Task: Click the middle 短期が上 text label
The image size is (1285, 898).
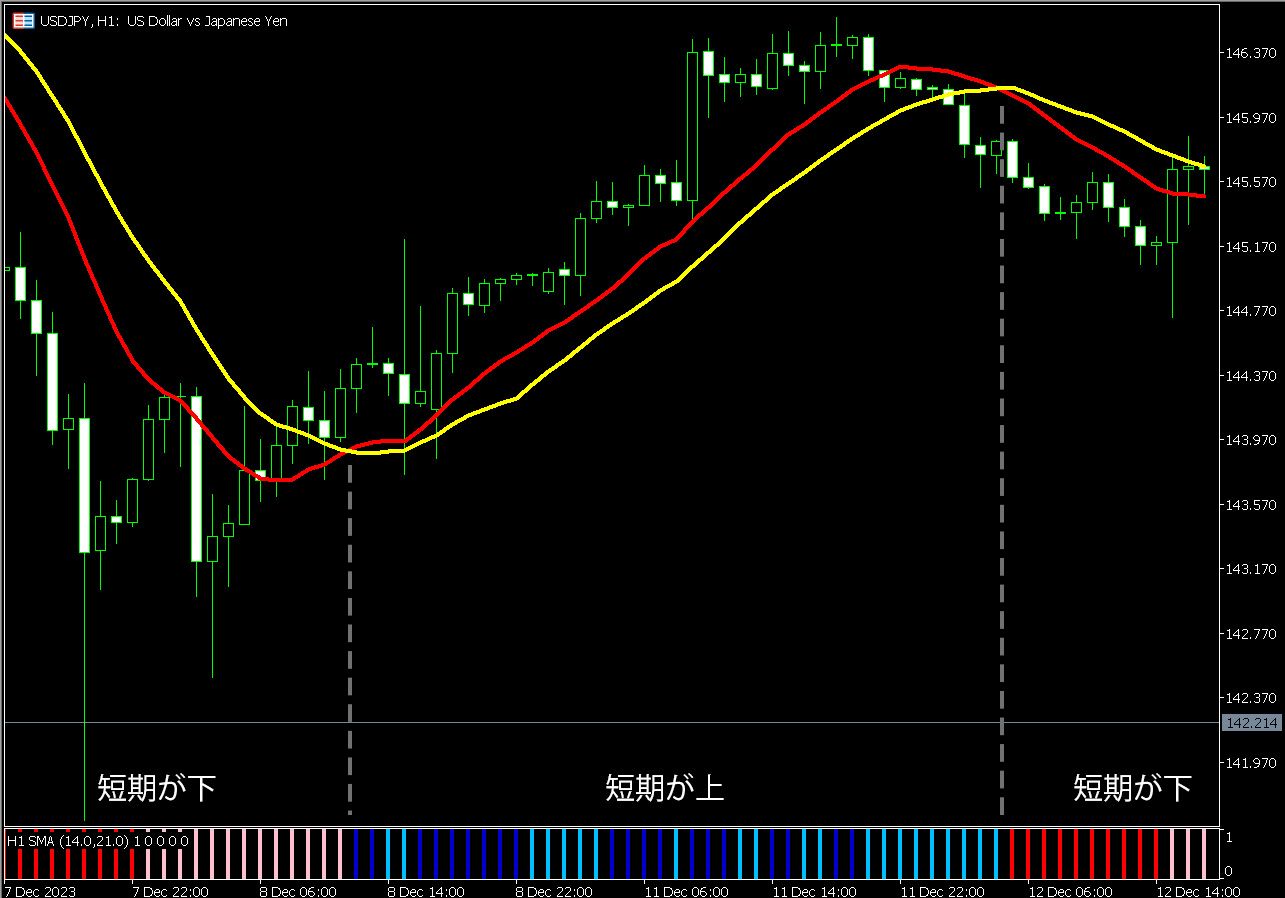Action: (x=664, y=788)
